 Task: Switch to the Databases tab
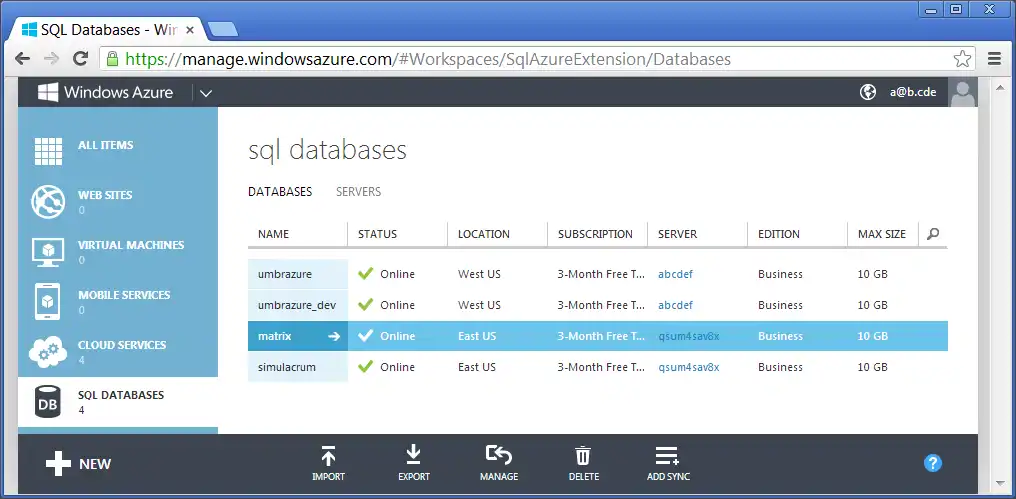[x=280, y=192]
